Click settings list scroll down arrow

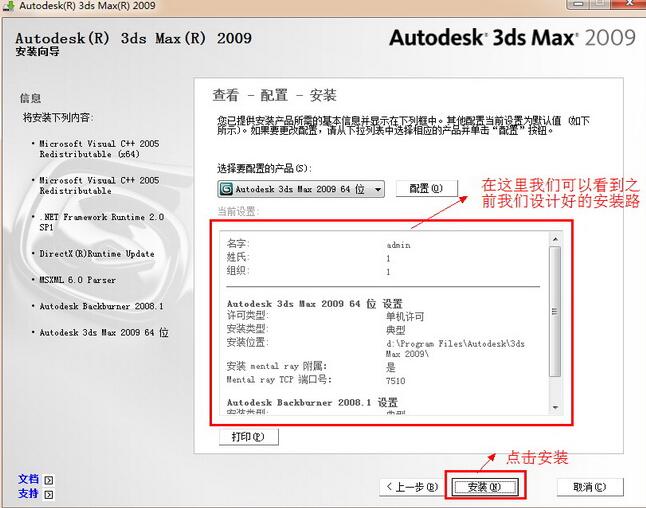555,407
